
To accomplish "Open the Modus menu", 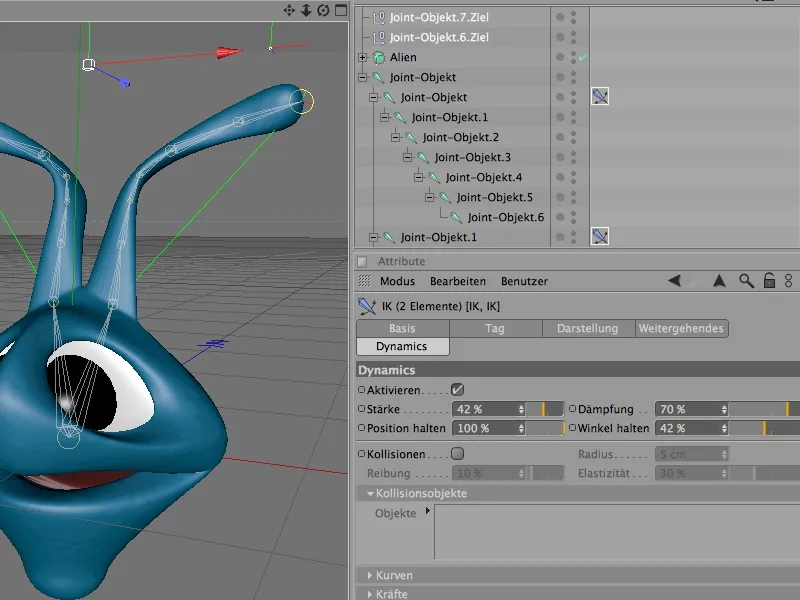I will 397,281.
